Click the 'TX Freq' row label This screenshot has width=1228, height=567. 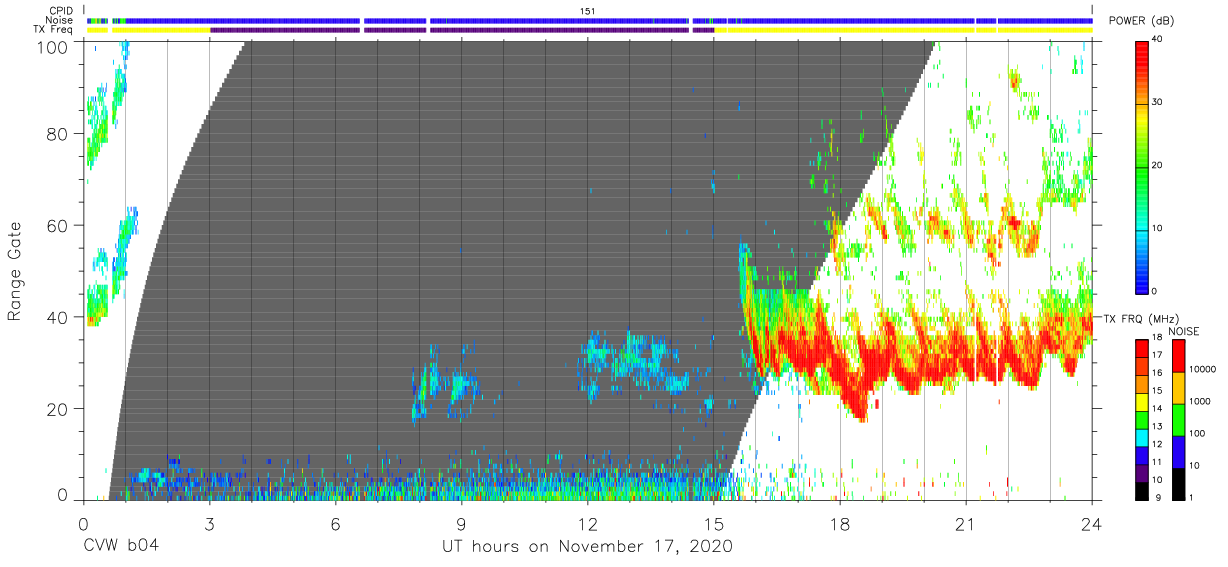53,30
